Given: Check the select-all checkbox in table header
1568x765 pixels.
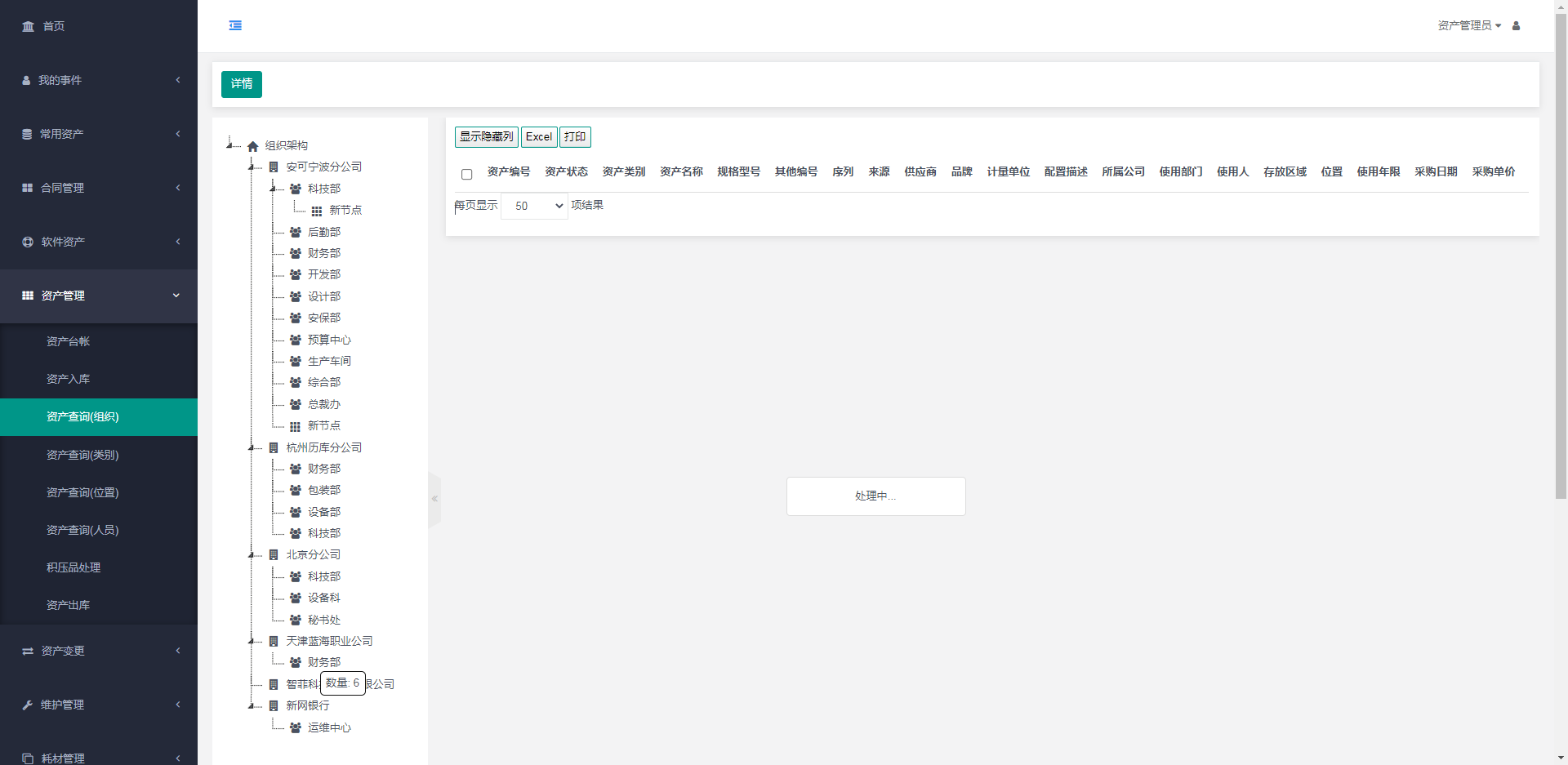Looking at the screenshot, I should tap(467, 174).
